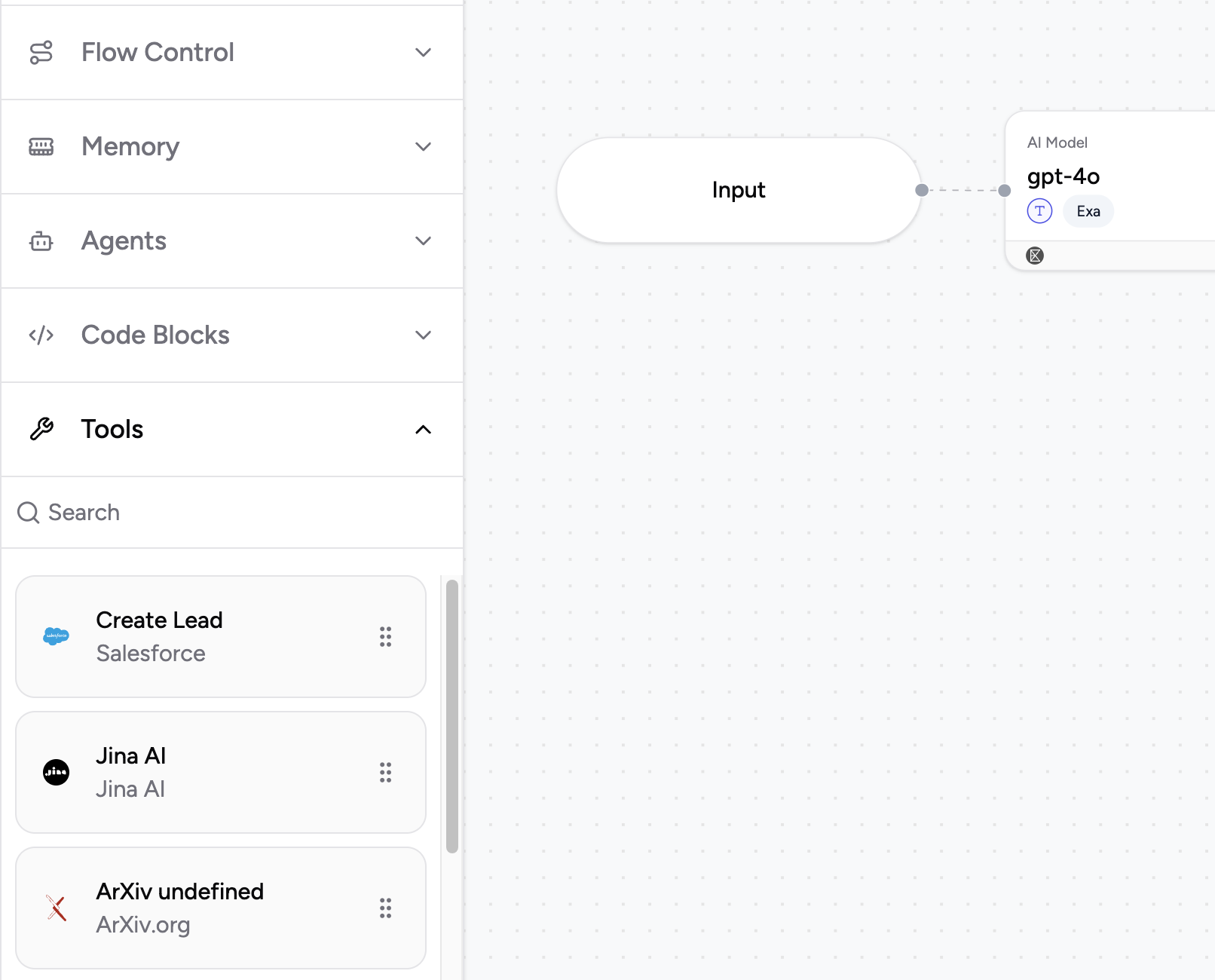This screenshot has height=980, width=1215.
Task: Select the Input node on canvas
Action: tap(738, 190)
